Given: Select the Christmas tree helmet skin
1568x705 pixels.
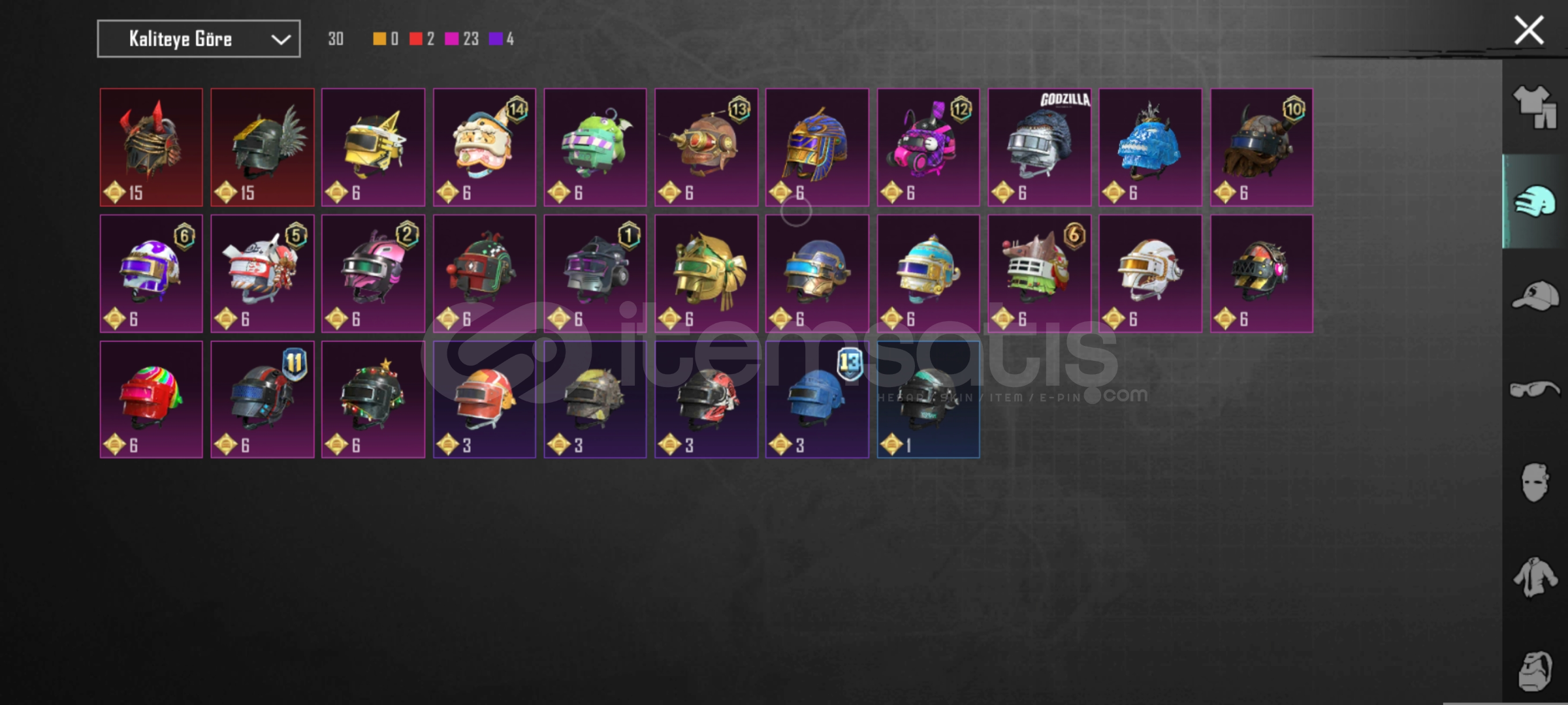Looking at the screenshot, I should point(373,399).
